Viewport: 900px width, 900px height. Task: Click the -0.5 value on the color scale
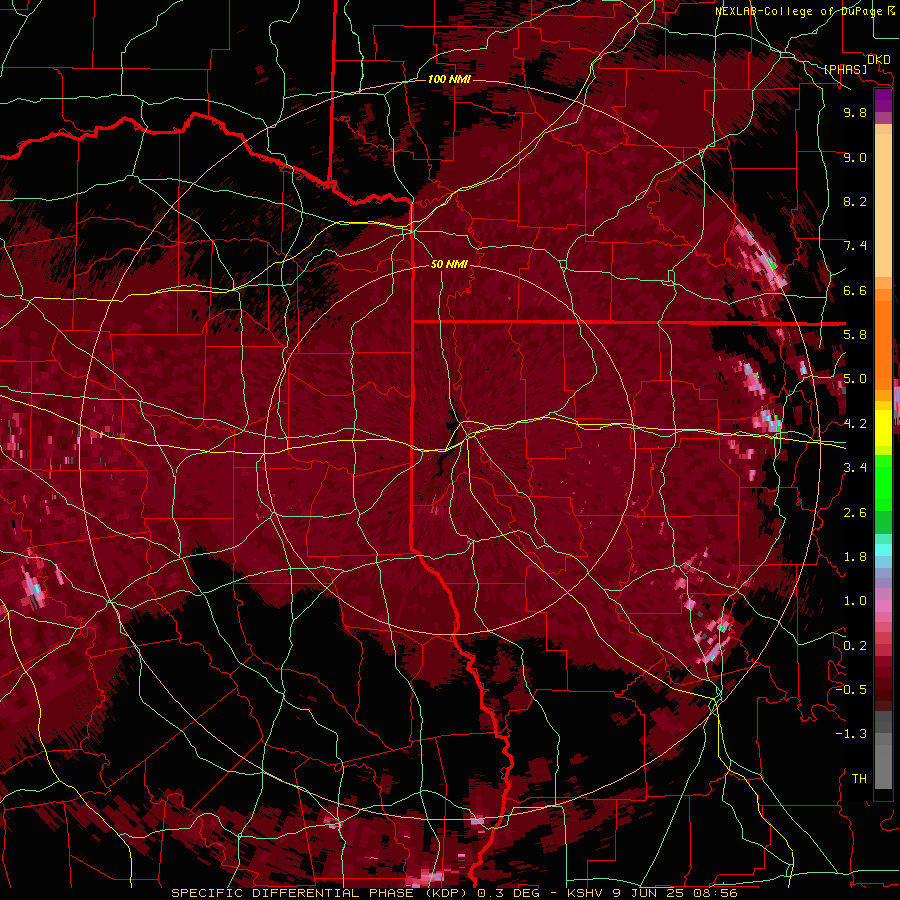851,690
